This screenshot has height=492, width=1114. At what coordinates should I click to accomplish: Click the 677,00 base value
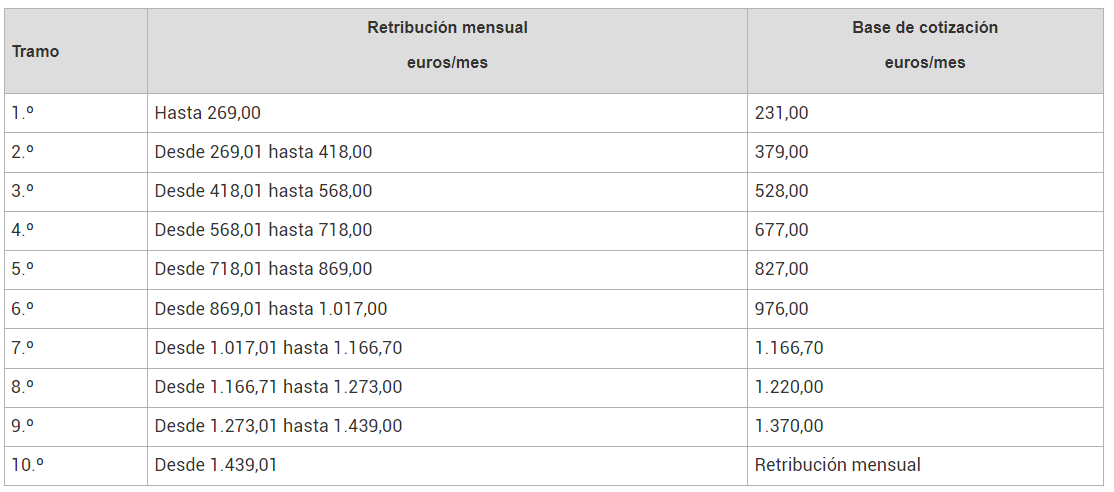[x=782, y=230]
